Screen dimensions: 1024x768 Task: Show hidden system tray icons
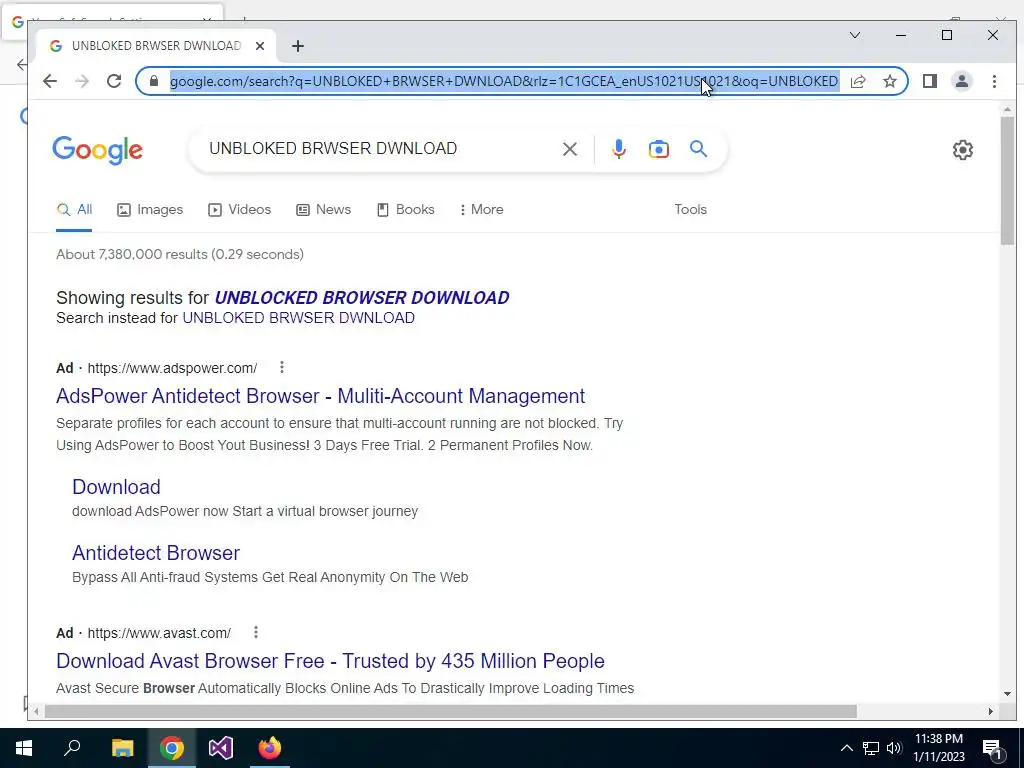point(846,748)
